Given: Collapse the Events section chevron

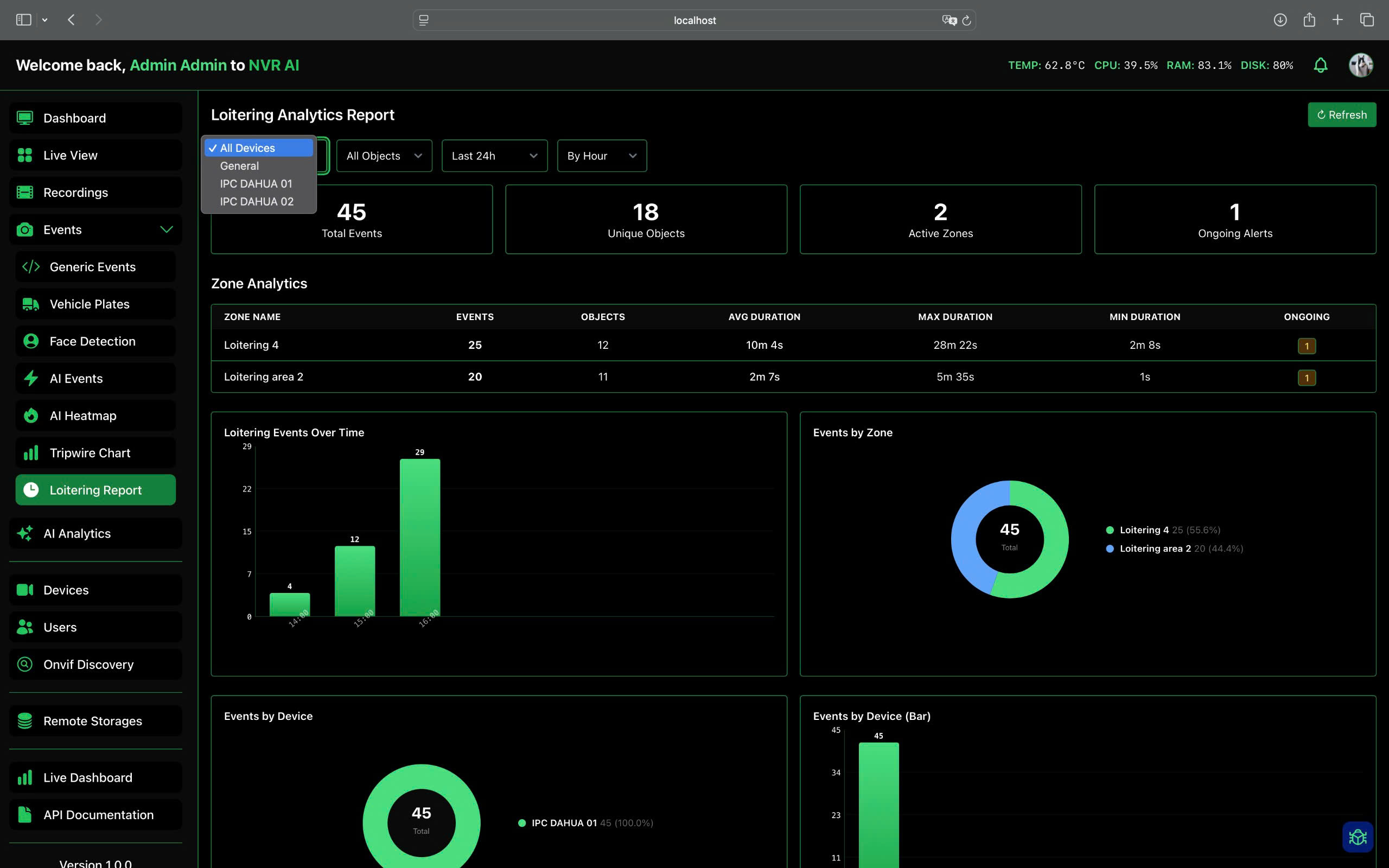Looking at the screenshot, I should [167, 229].
